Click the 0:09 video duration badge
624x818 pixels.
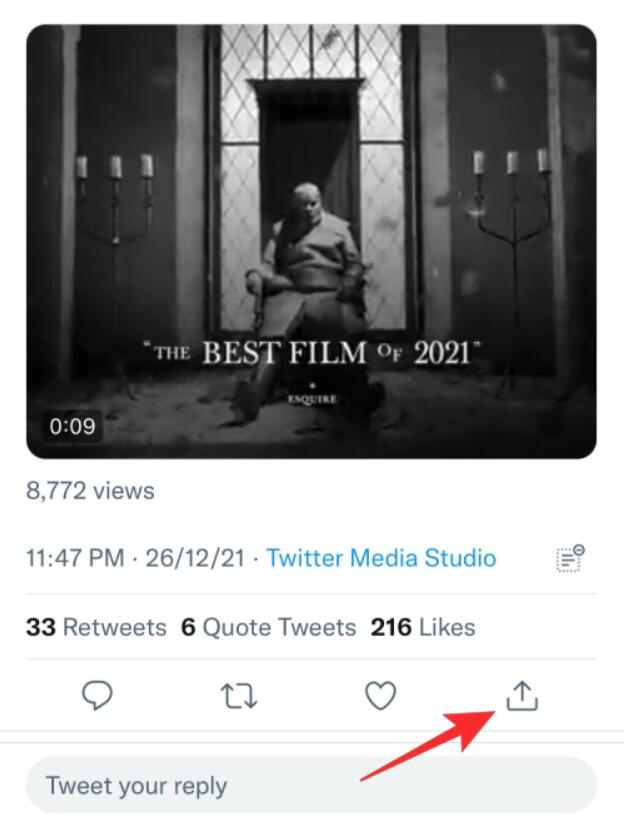tap(73, 427)
